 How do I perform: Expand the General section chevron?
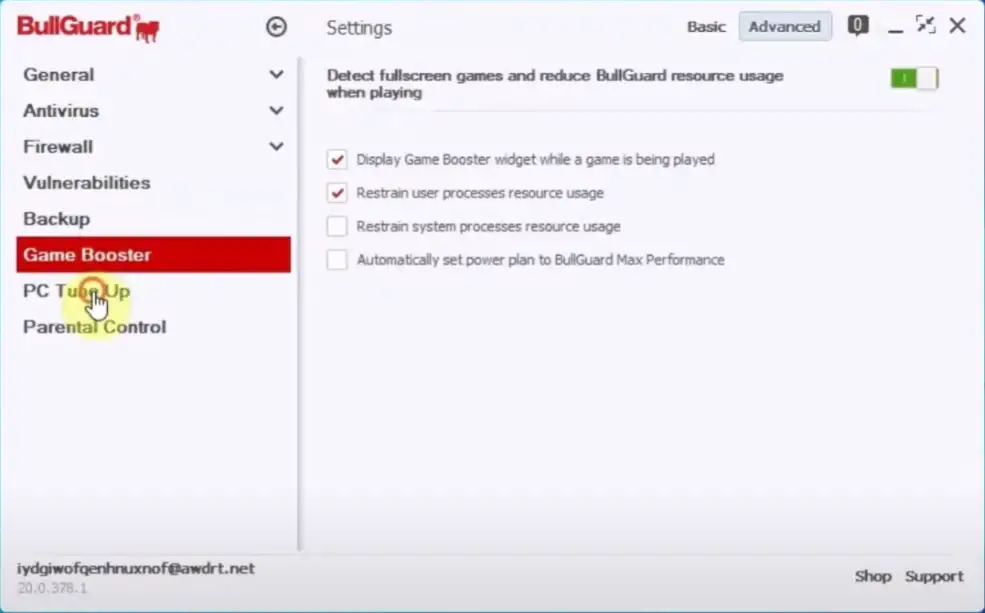tap(276, 75)
